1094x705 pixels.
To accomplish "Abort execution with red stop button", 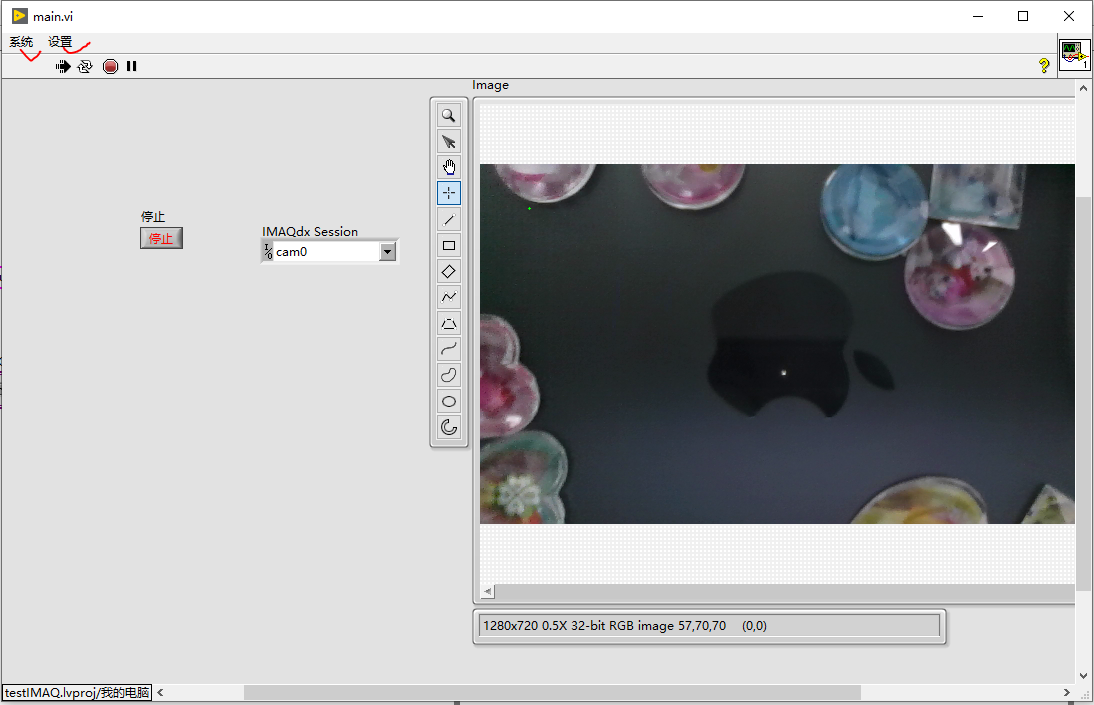I will [x=110, y=66].
